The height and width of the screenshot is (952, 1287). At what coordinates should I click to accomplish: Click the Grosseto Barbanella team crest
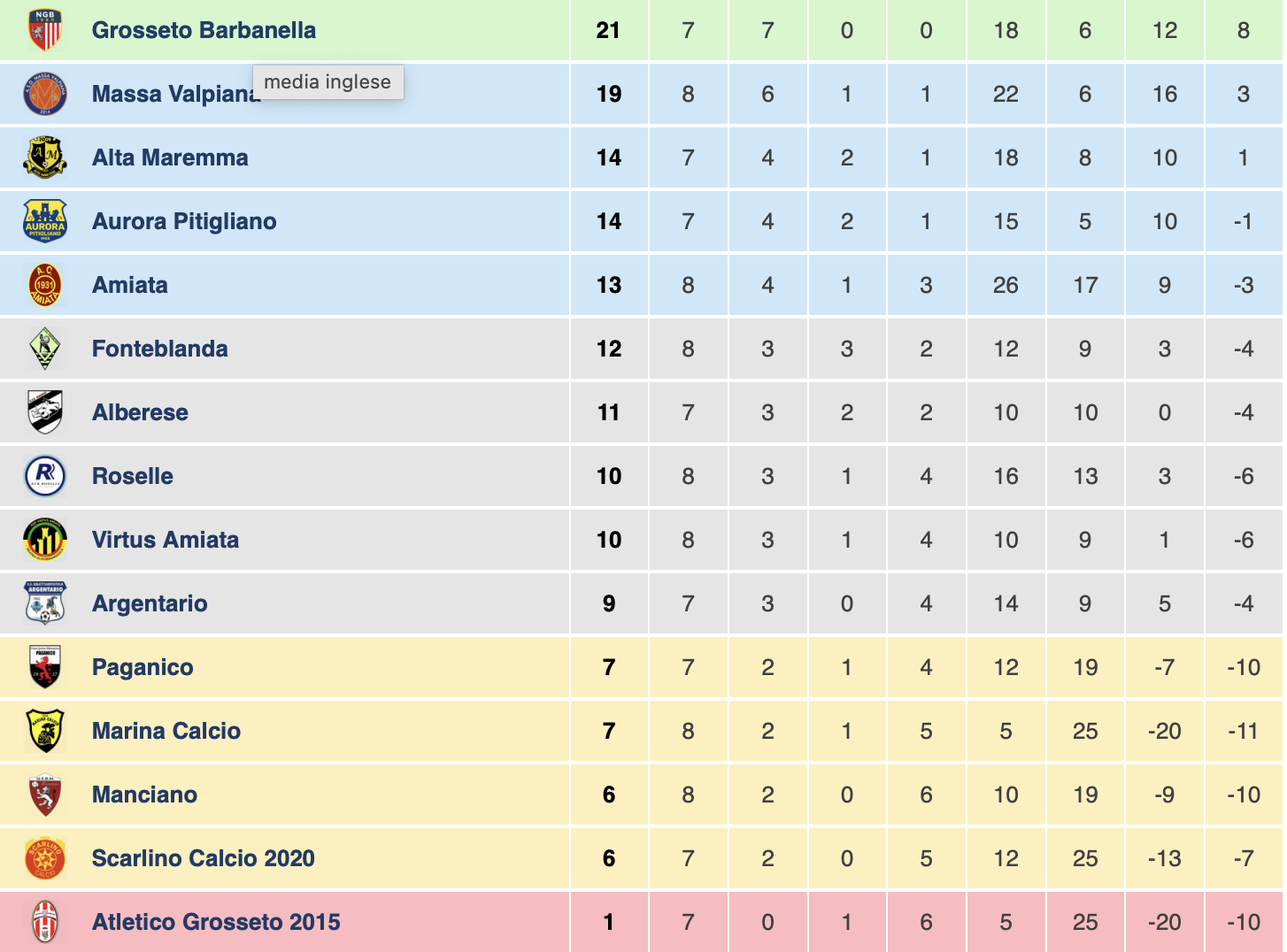point(45,30)
